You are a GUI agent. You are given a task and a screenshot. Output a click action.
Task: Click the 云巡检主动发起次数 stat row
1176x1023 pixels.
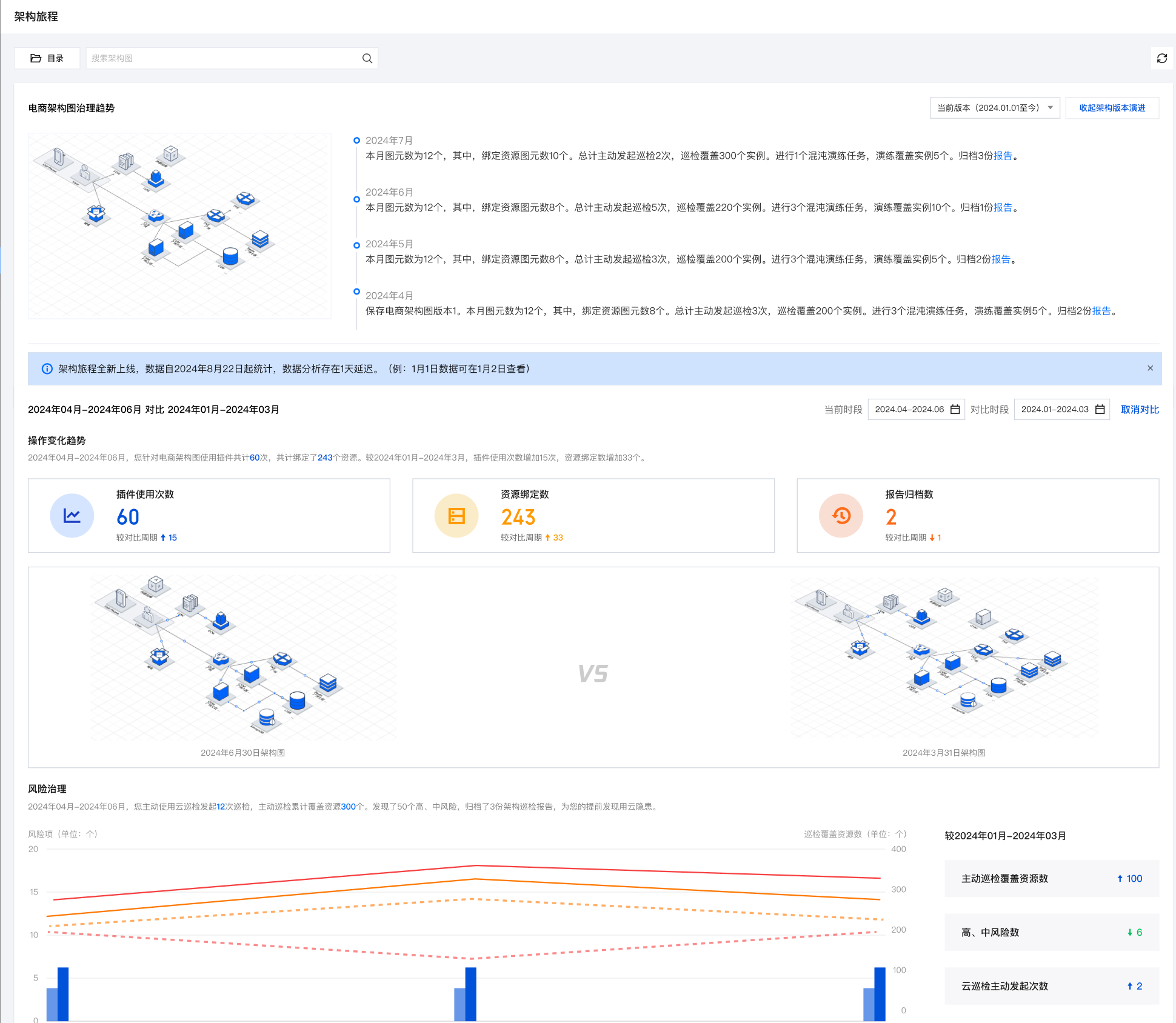[1052, 986]
